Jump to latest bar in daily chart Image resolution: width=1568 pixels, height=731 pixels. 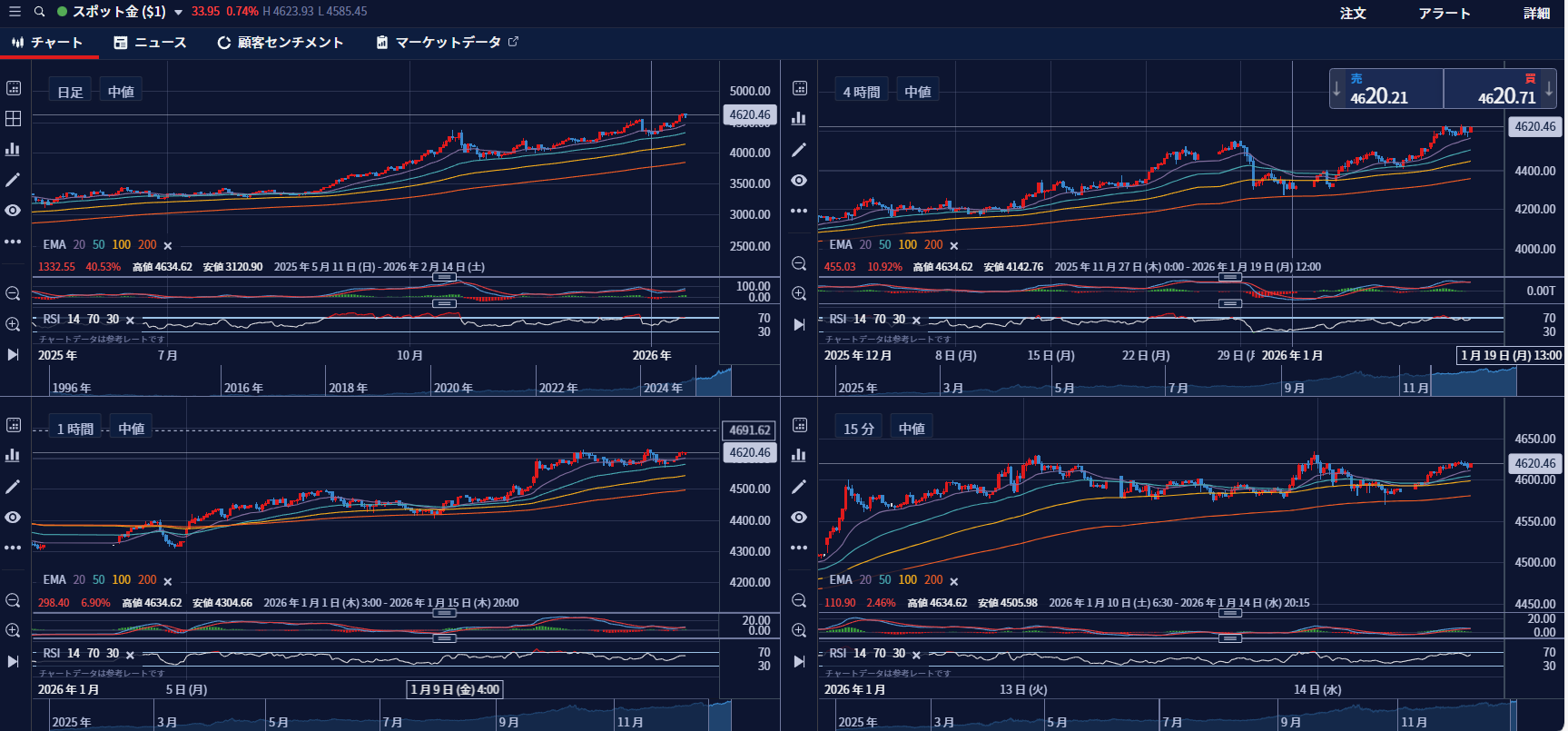[14, 354]
